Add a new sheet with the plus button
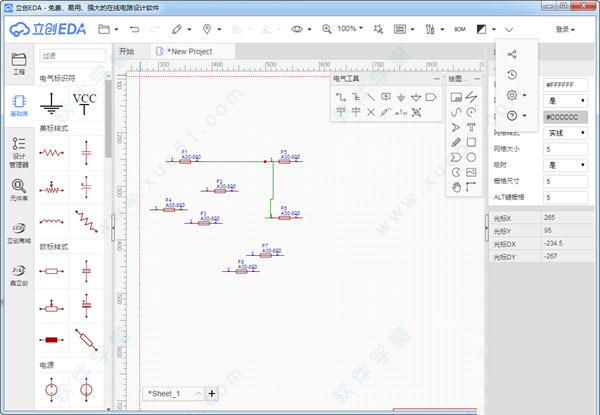600x415 pixels. [211, 394]
